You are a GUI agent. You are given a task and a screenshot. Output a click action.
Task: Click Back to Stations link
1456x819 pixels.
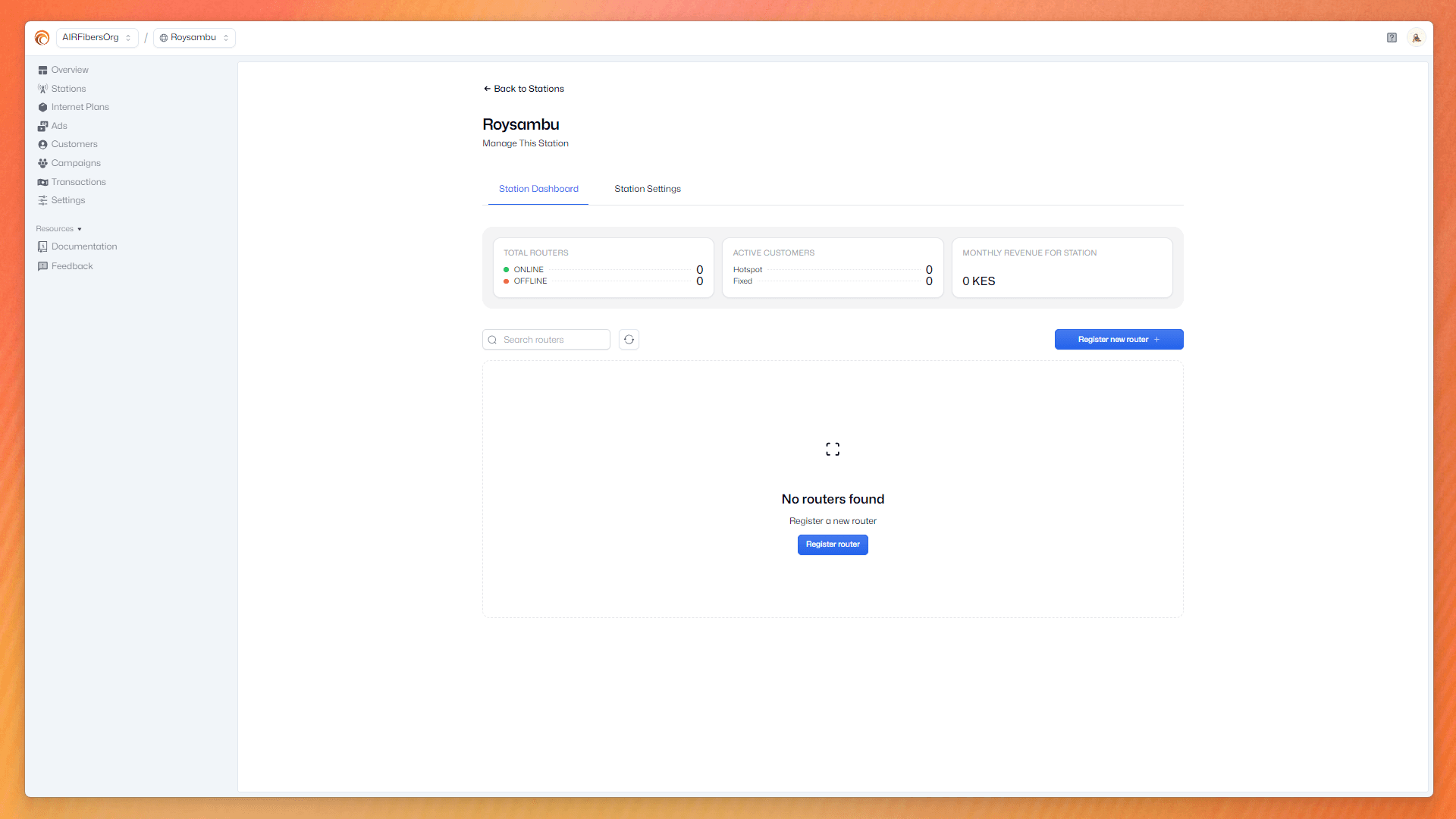coord(524,89)
